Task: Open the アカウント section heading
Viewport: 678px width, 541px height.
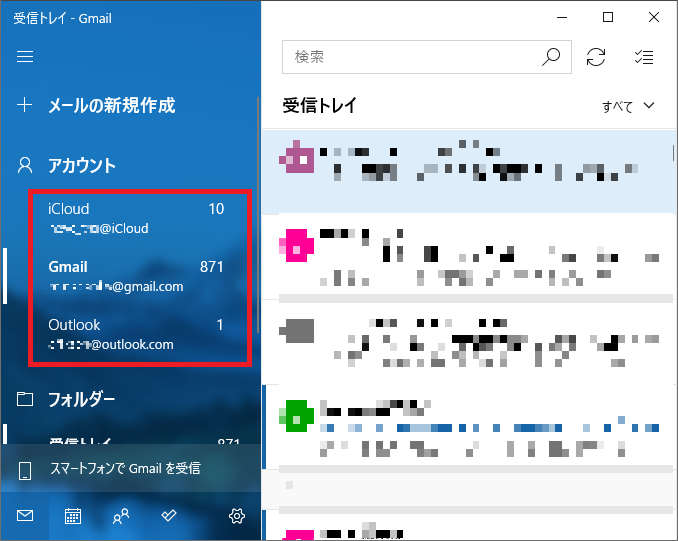Action: point(82,165)
